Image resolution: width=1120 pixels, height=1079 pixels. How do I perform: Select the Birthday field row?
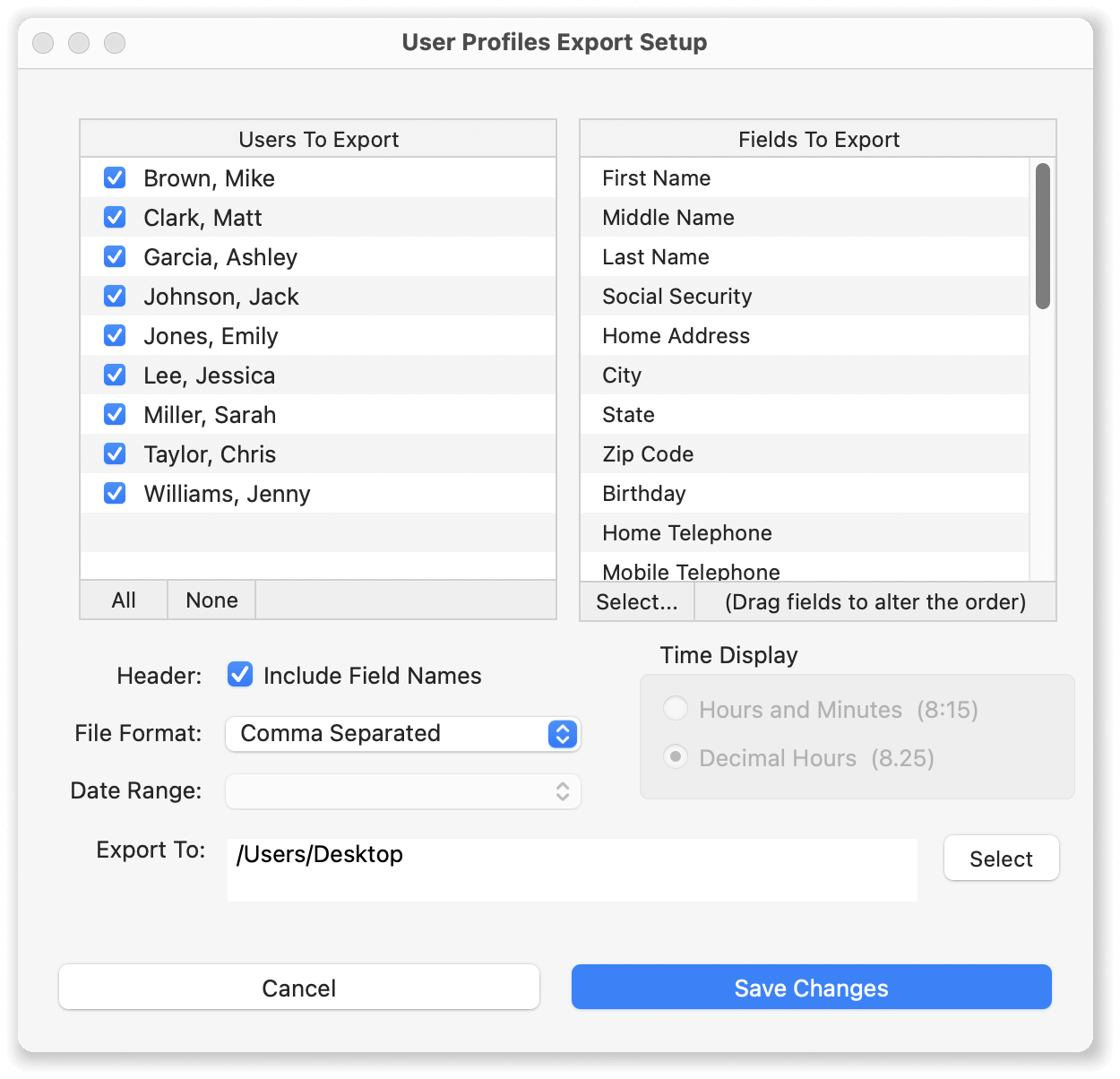805,493
